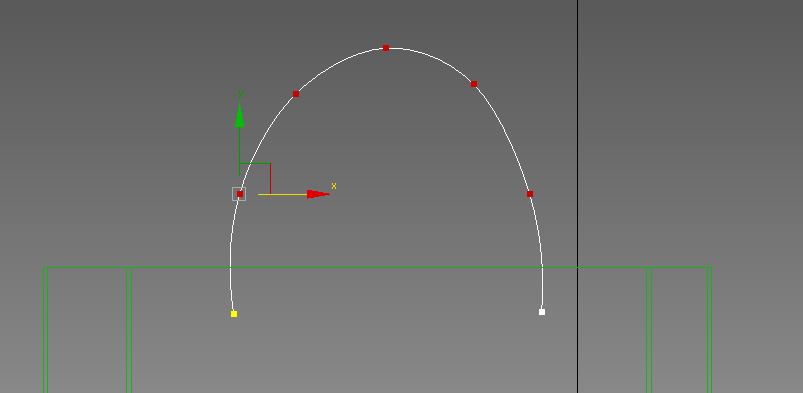Select the red vertex at the arch apex

[386, 48]
